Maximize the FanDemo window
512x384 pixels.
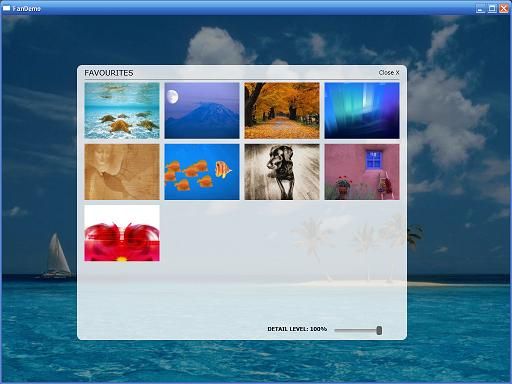click(x=492, y=9)
